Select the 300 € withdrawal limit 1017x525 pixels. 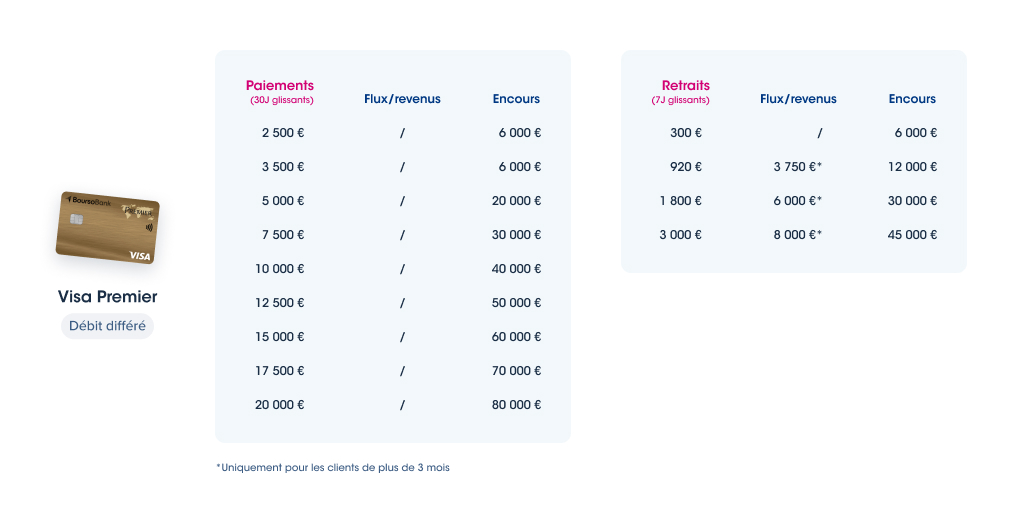click(x=686, y=132)
